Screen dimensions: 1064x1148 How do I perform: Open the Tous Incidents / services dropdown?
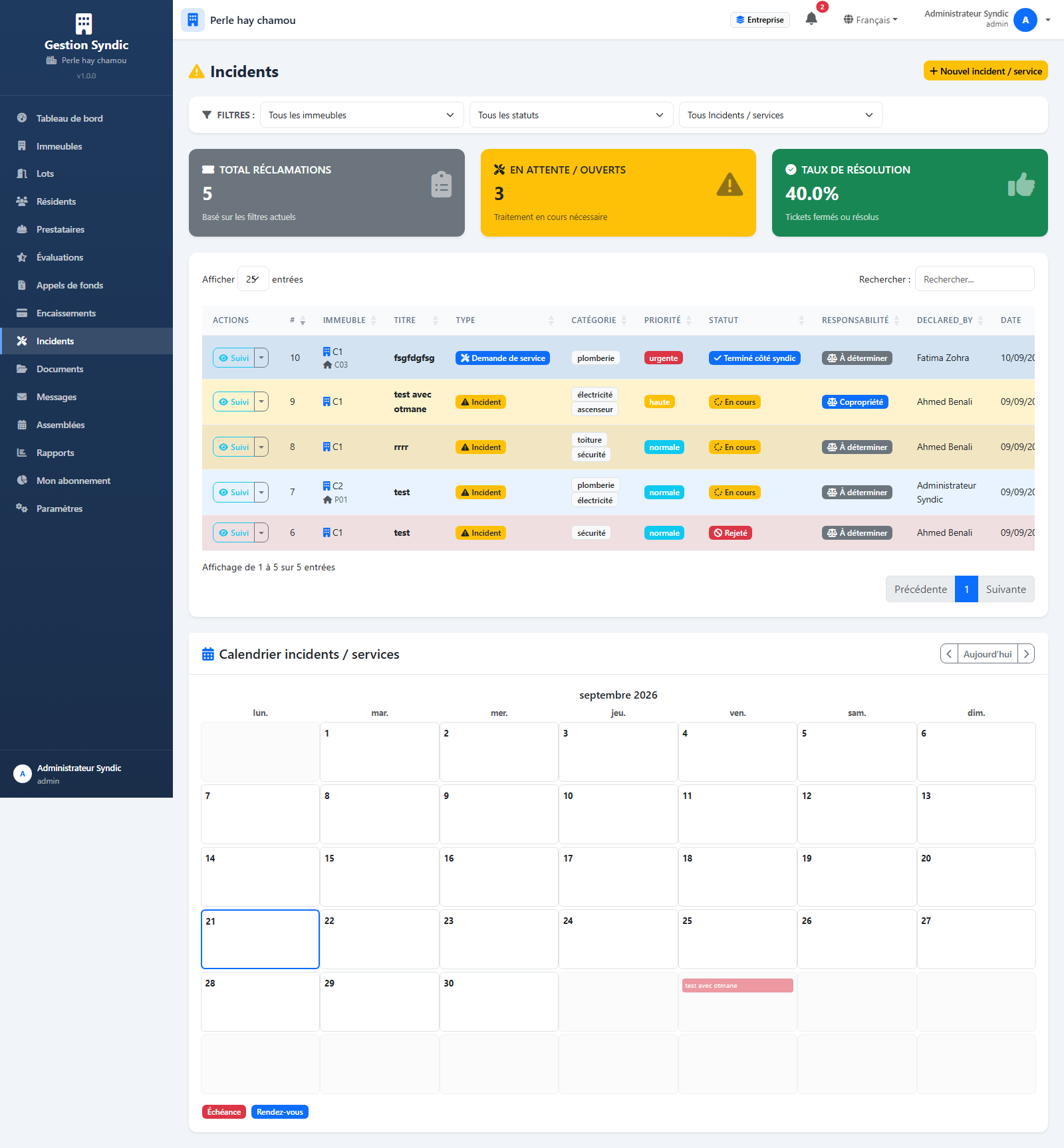coord(781,115)
